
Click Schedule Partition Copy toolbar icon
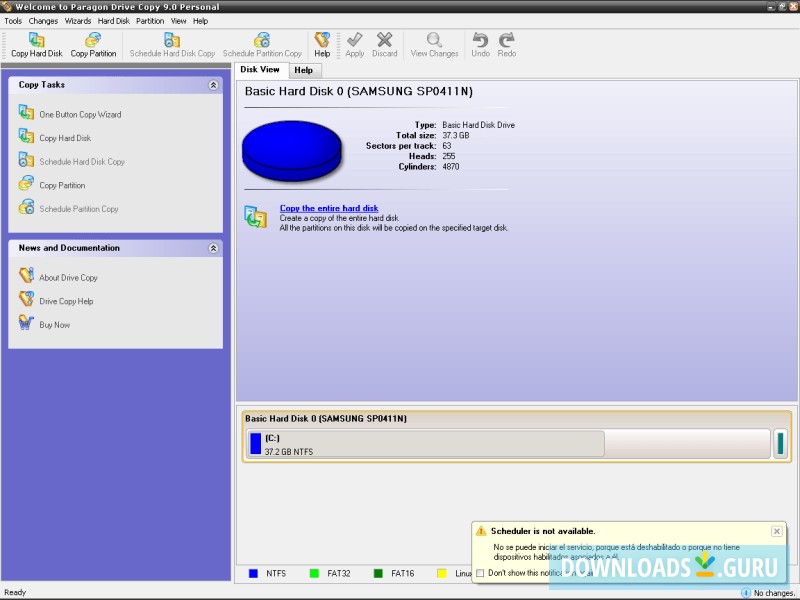tap(262, 40)
